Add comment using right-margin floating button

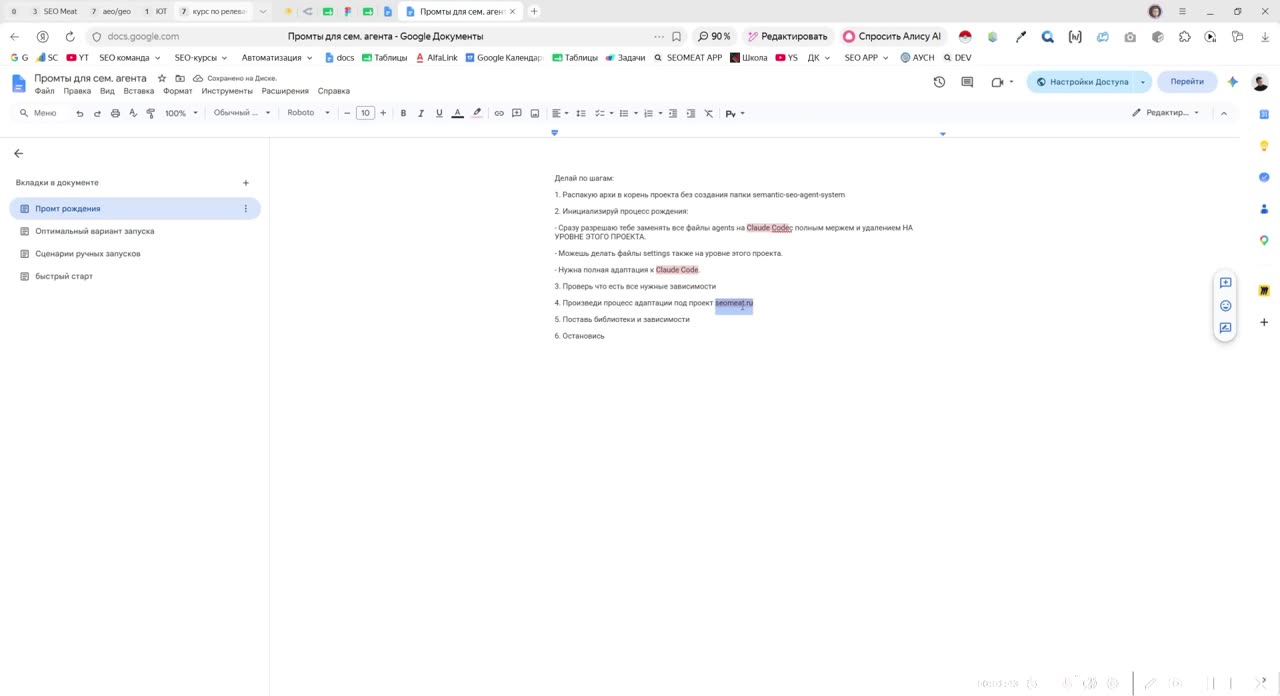(x=1225, y=283)
